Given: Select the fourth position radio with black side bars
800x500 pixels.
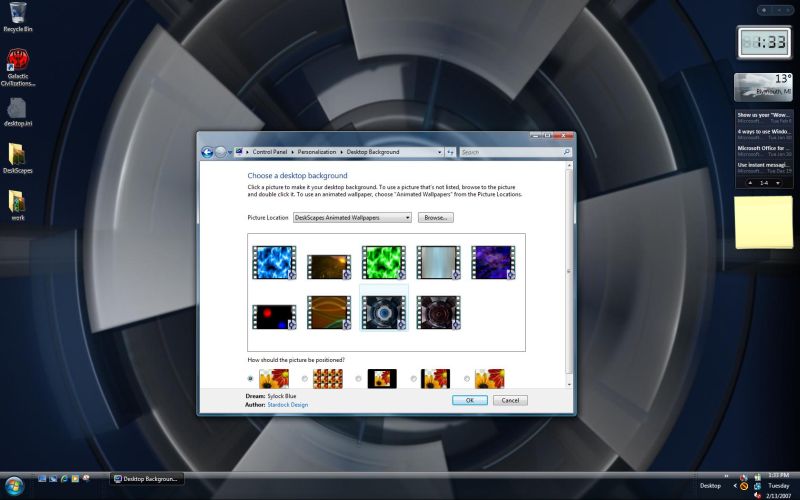Looking at the screenshot, I should (413, 379).
